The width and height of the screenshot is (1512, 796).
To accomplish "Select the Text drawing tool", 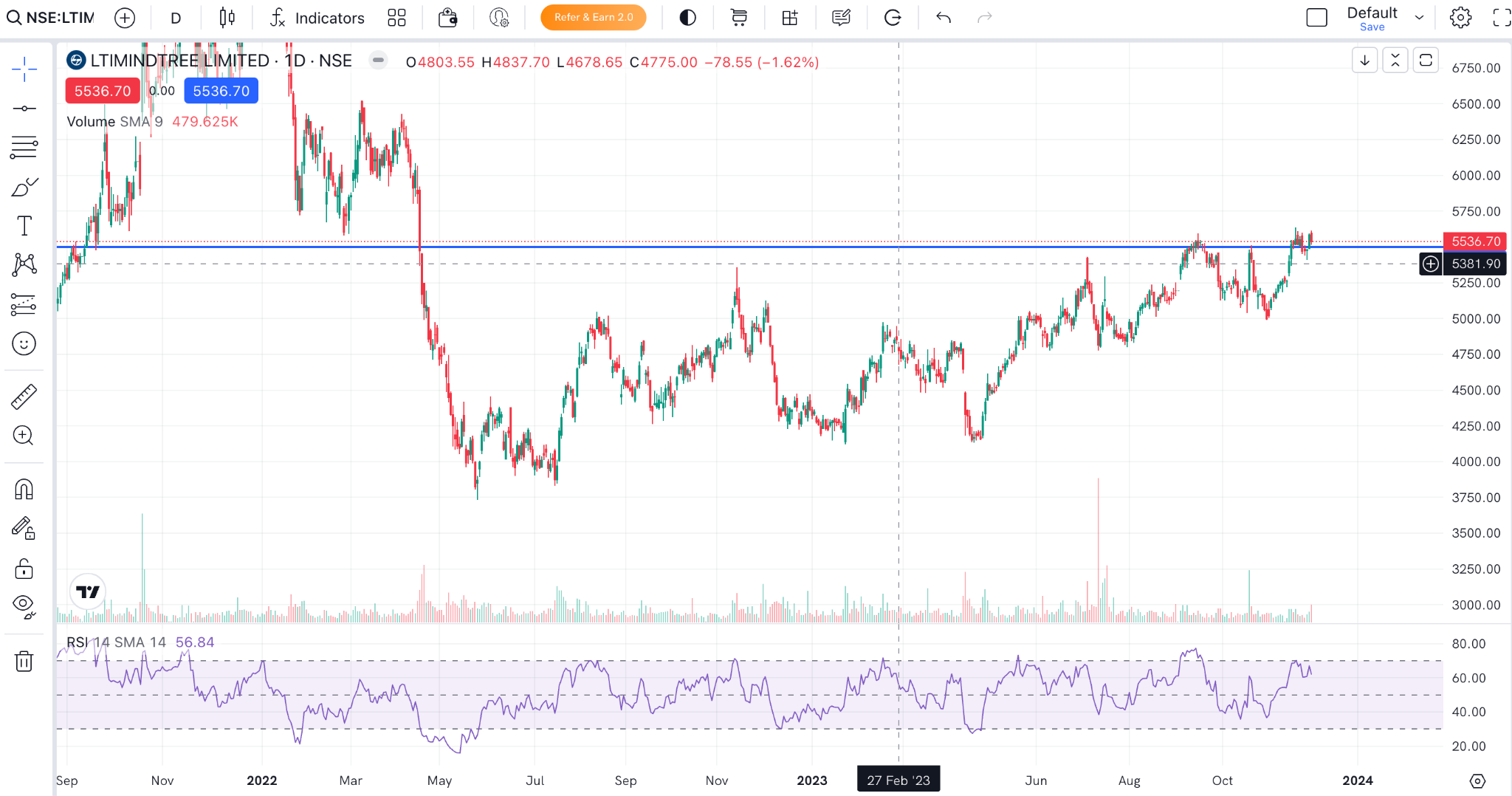I will pos(24,226).
